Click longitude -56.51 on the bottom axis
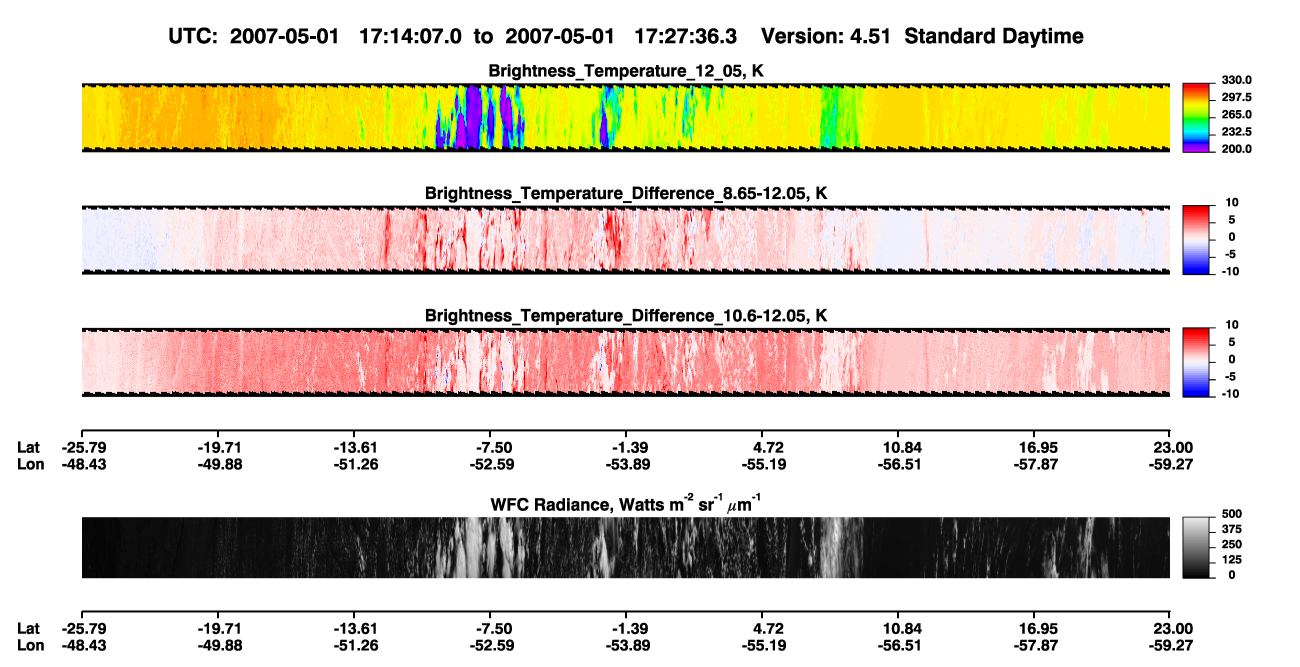1300x667 pixels. click(x=899, y=645)
